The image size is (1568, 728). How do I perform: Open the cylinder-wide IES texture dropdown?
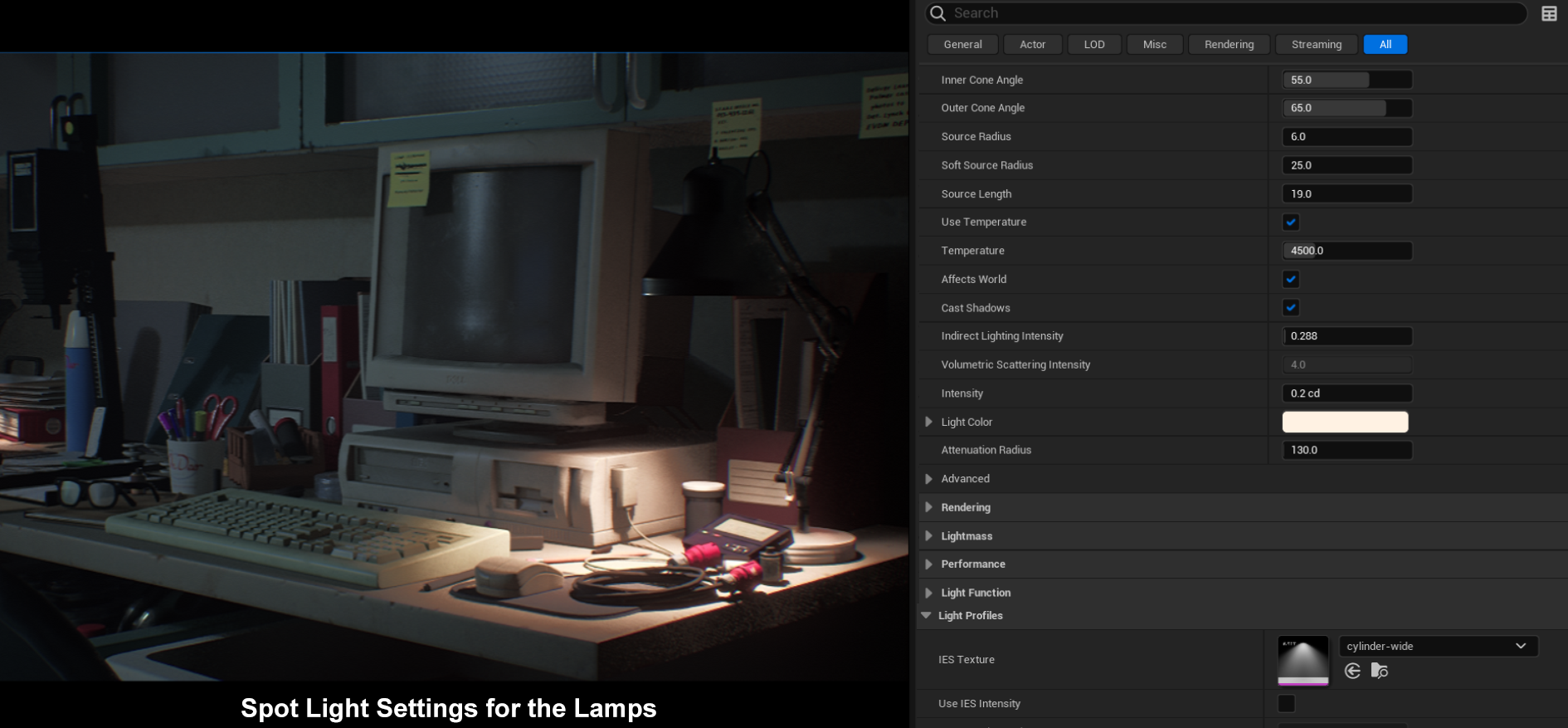1438,646
